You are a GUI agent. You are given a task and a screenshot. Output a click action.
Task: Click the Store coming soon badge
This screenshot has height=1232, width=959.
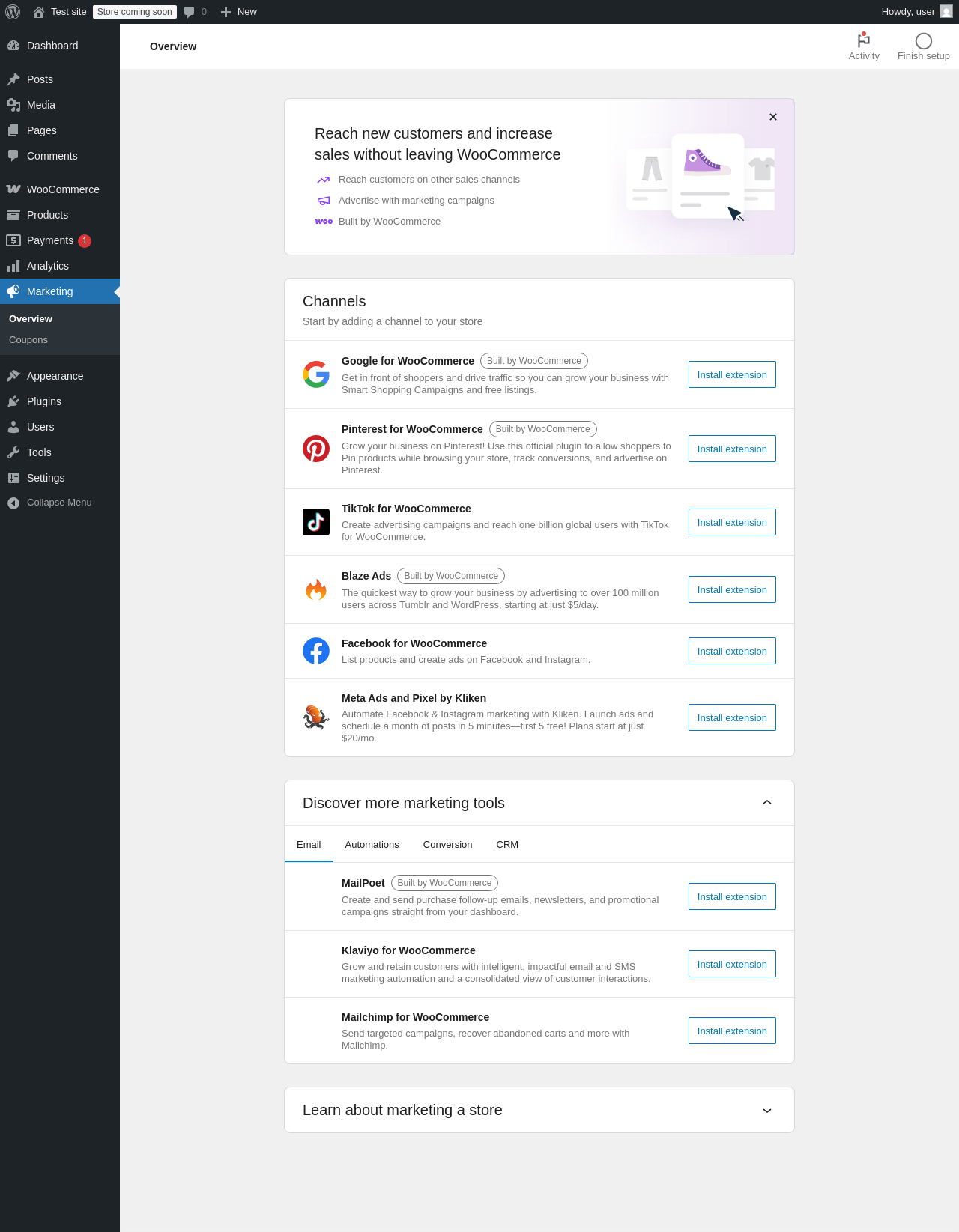tap(135, 12)
